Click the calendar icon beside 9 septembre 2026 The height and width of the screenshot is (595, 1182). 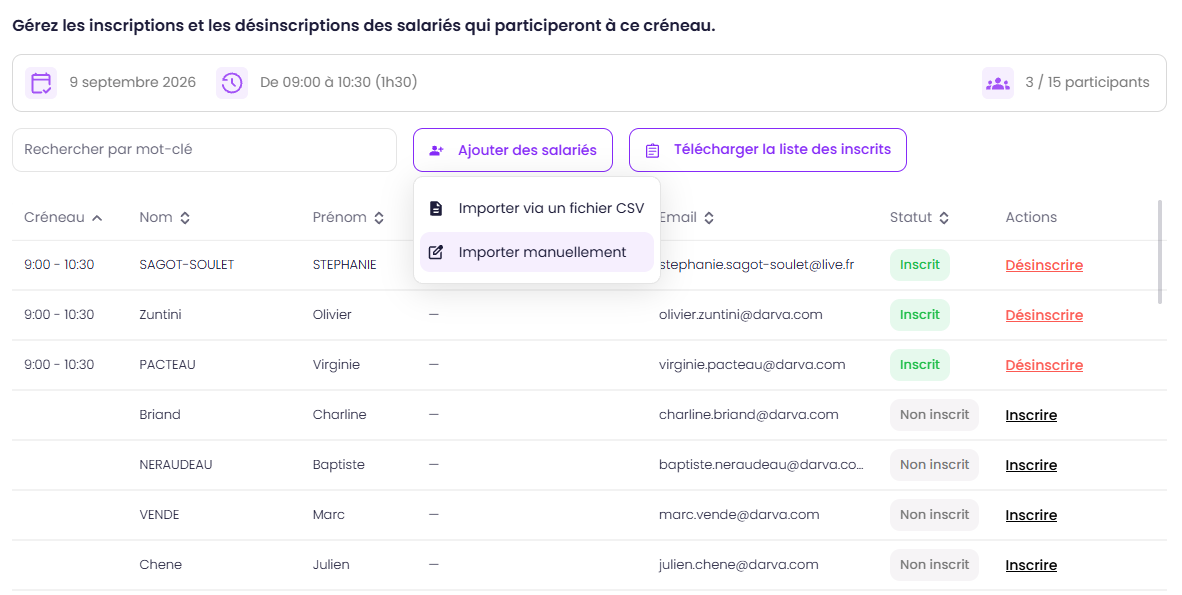[41, 83]
